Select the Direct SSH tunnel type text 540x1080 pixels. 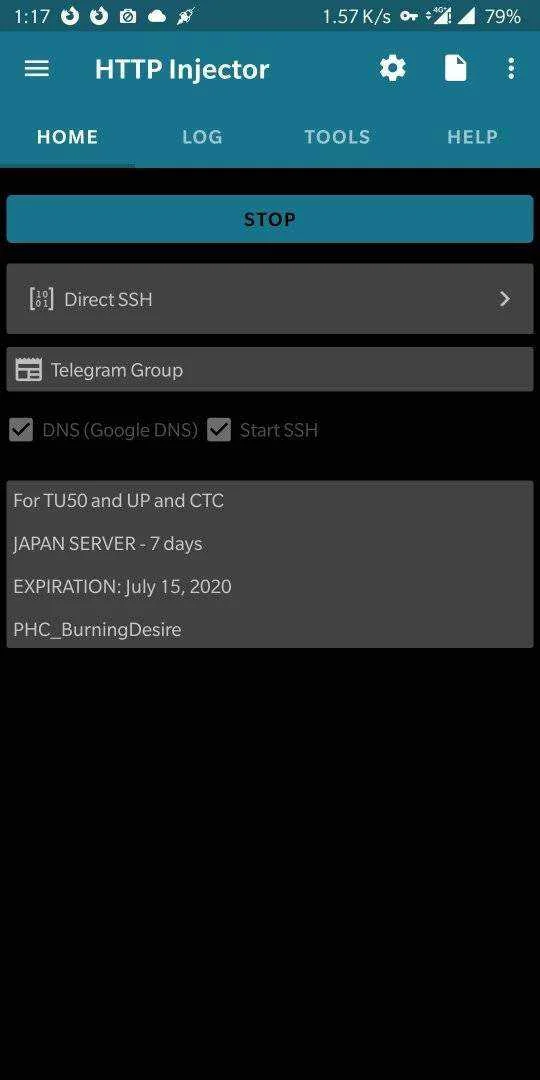coord(108,300)
